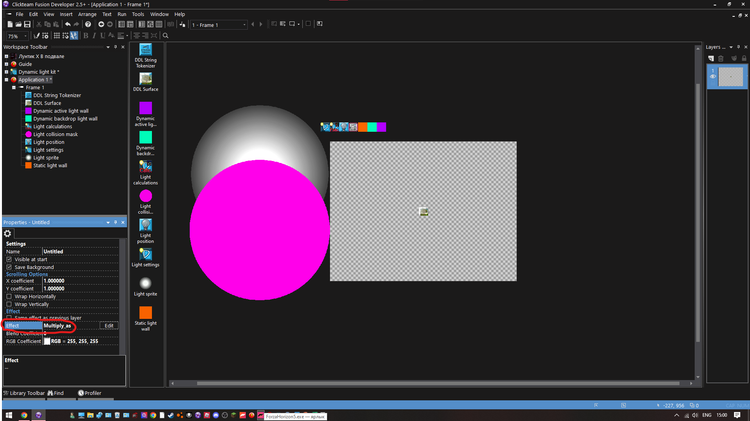
Task: Click the zoom magnifier toolbar icon
Action: point(165,36)
